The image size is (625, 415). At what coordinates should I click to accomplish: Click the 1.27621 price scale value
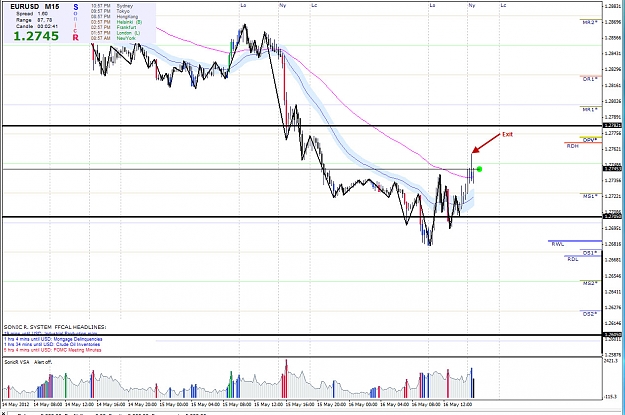click(613, 149)
